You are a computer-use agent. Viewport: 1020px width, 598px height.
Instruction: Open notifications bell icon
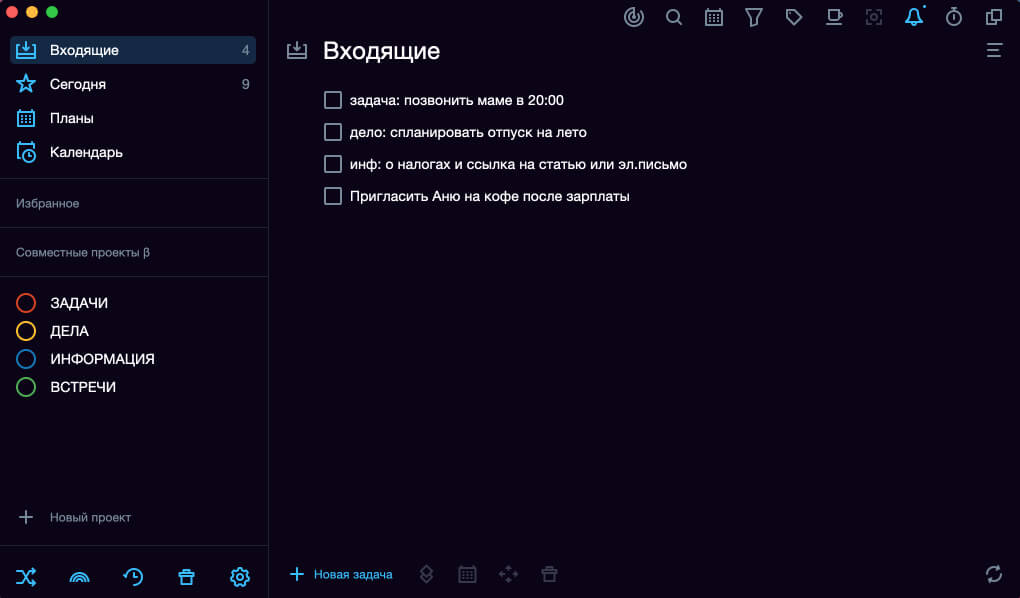[x=914, y=17]
